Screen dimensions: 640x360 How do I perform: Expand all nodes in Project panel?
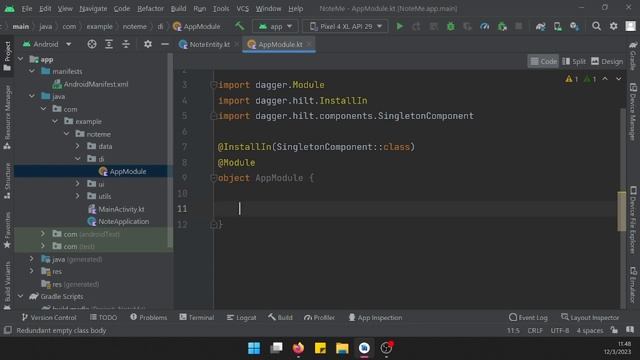[x=109, y=44]
